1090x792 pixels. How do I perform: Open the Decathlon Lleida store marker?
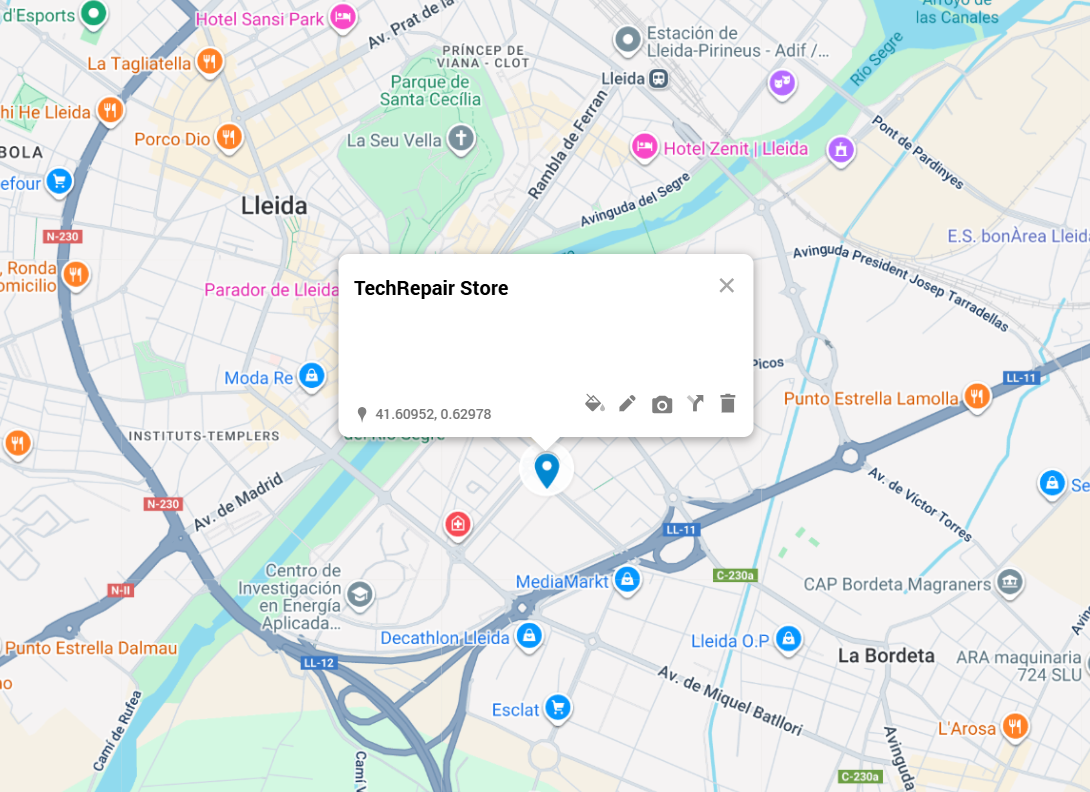(529, 636)
